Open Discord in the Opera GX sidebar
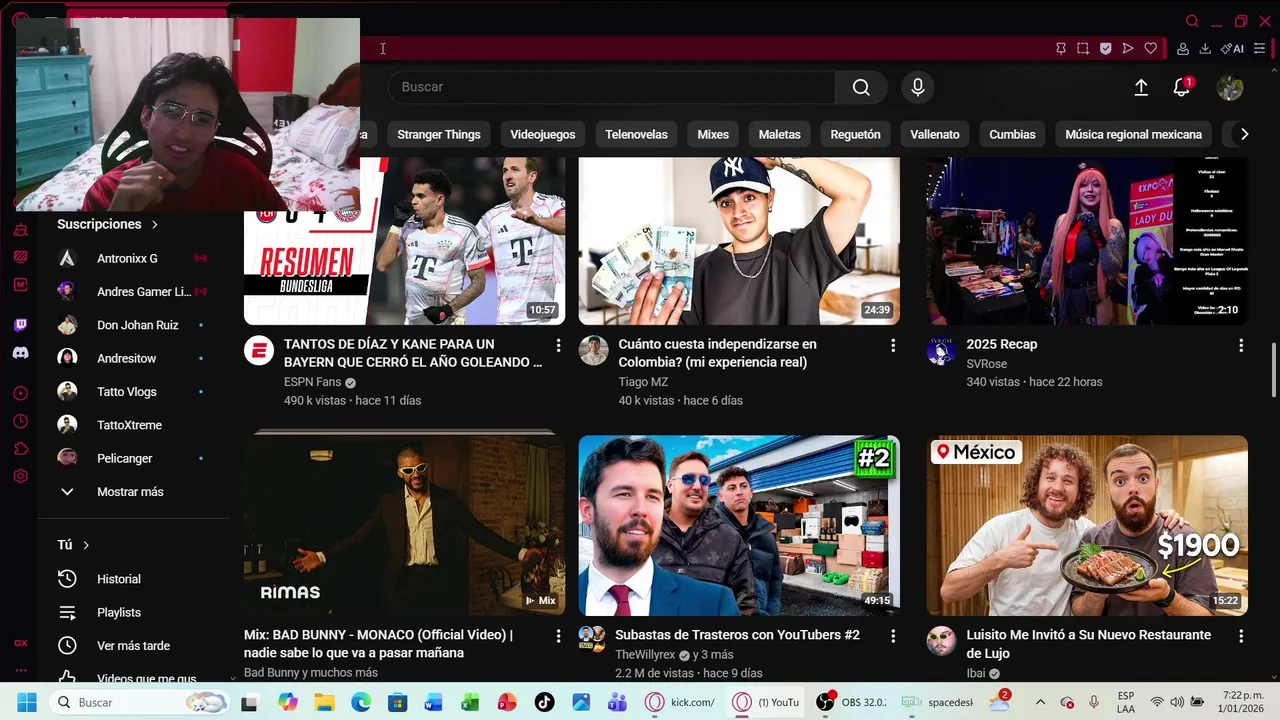The width and height of the screenshot is (1280, 720). click(x=20, y=353)
